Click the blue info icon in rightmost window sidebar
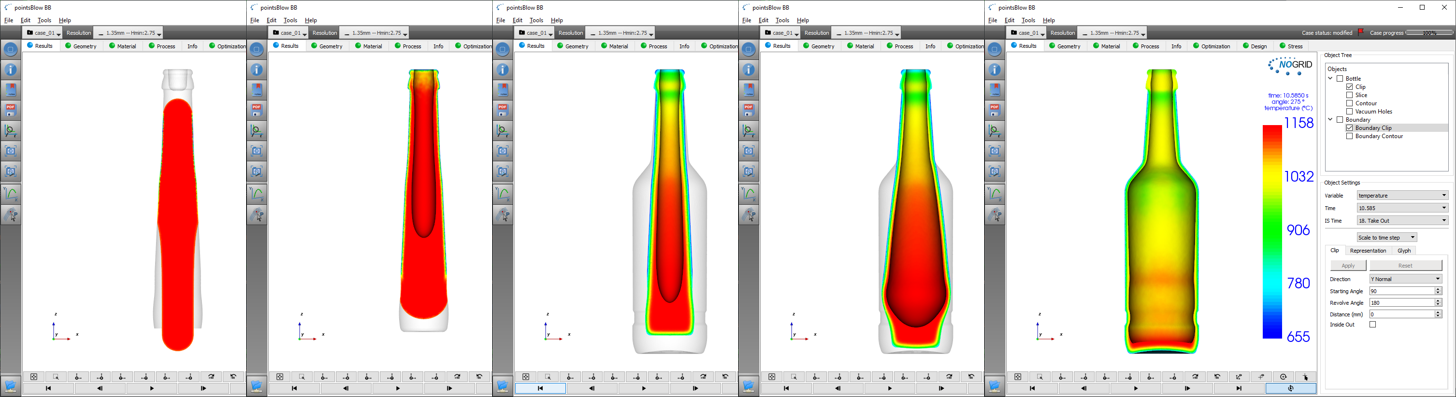Viewport: 1456px width, 397px height. pyautogui.click(x=995, y=70)
